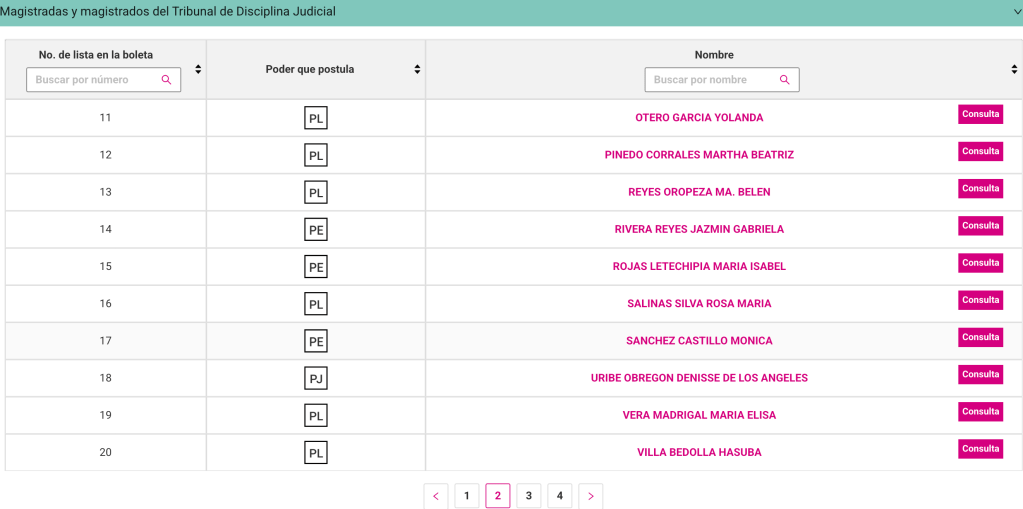Focus the Buscar por nombre field

tap(712, 80)
